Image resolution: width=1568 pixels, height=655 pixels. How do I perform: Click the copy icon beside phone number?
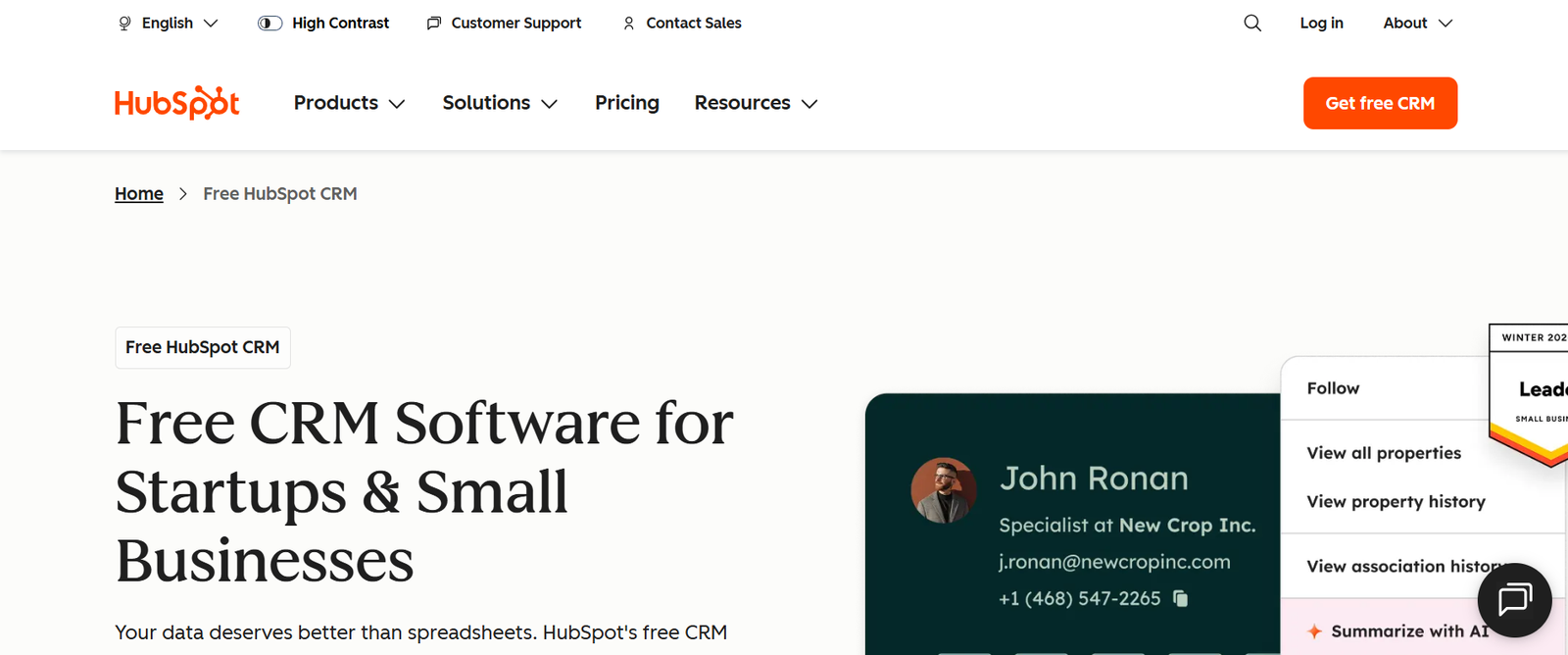tap(1181, 598)
